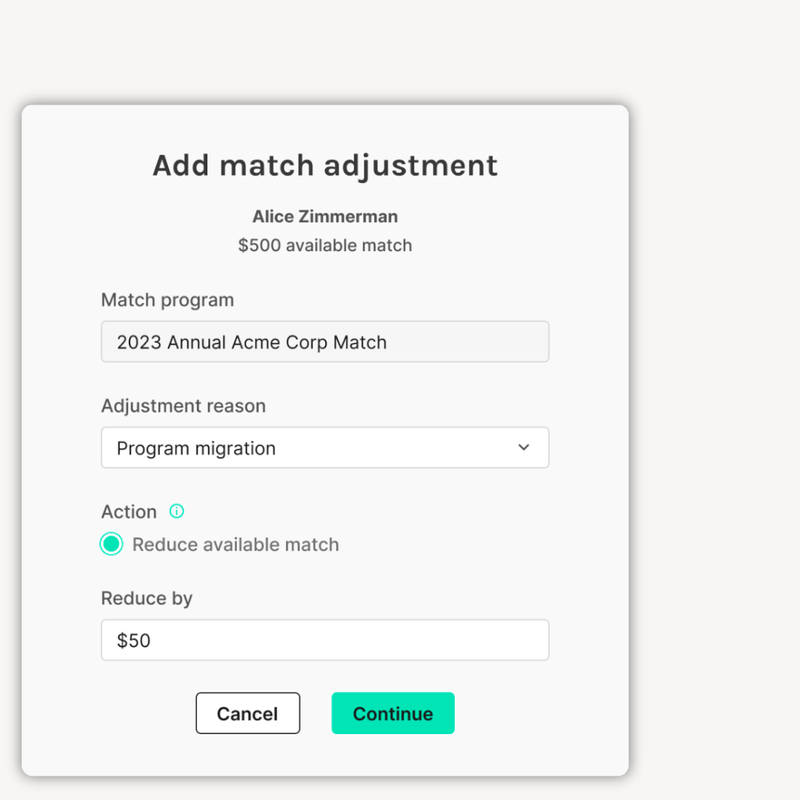Click Alice Zimmerman's name
This screenshot has height=800, width=800.
324,216
